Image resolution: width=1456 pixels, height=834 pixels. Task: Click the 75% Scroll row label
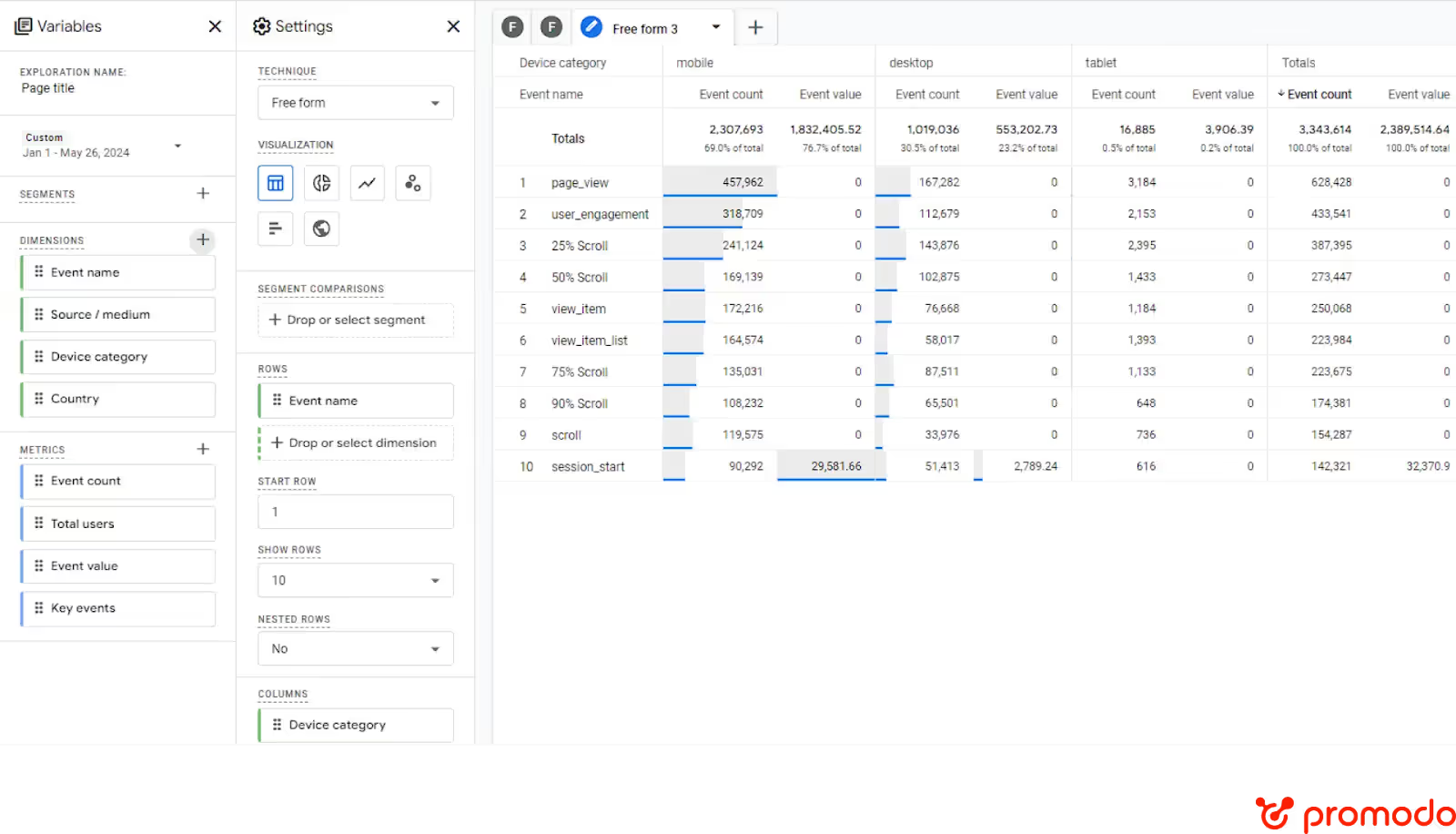click(579, 371)
